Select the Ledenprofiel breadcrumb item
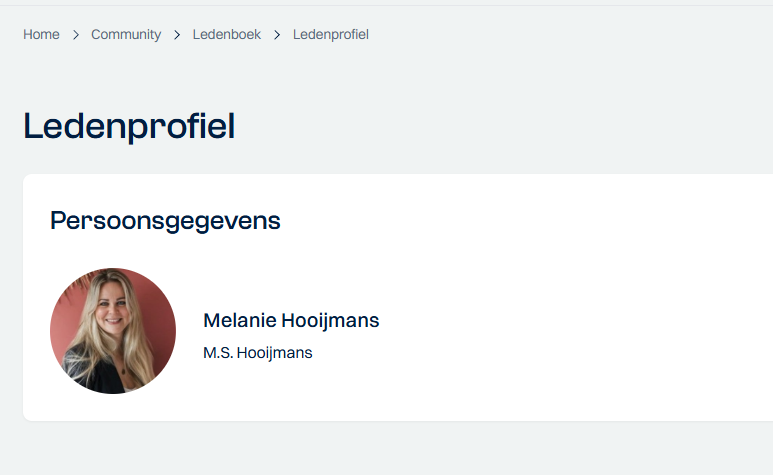773x475 pixels. coord(331,34)
